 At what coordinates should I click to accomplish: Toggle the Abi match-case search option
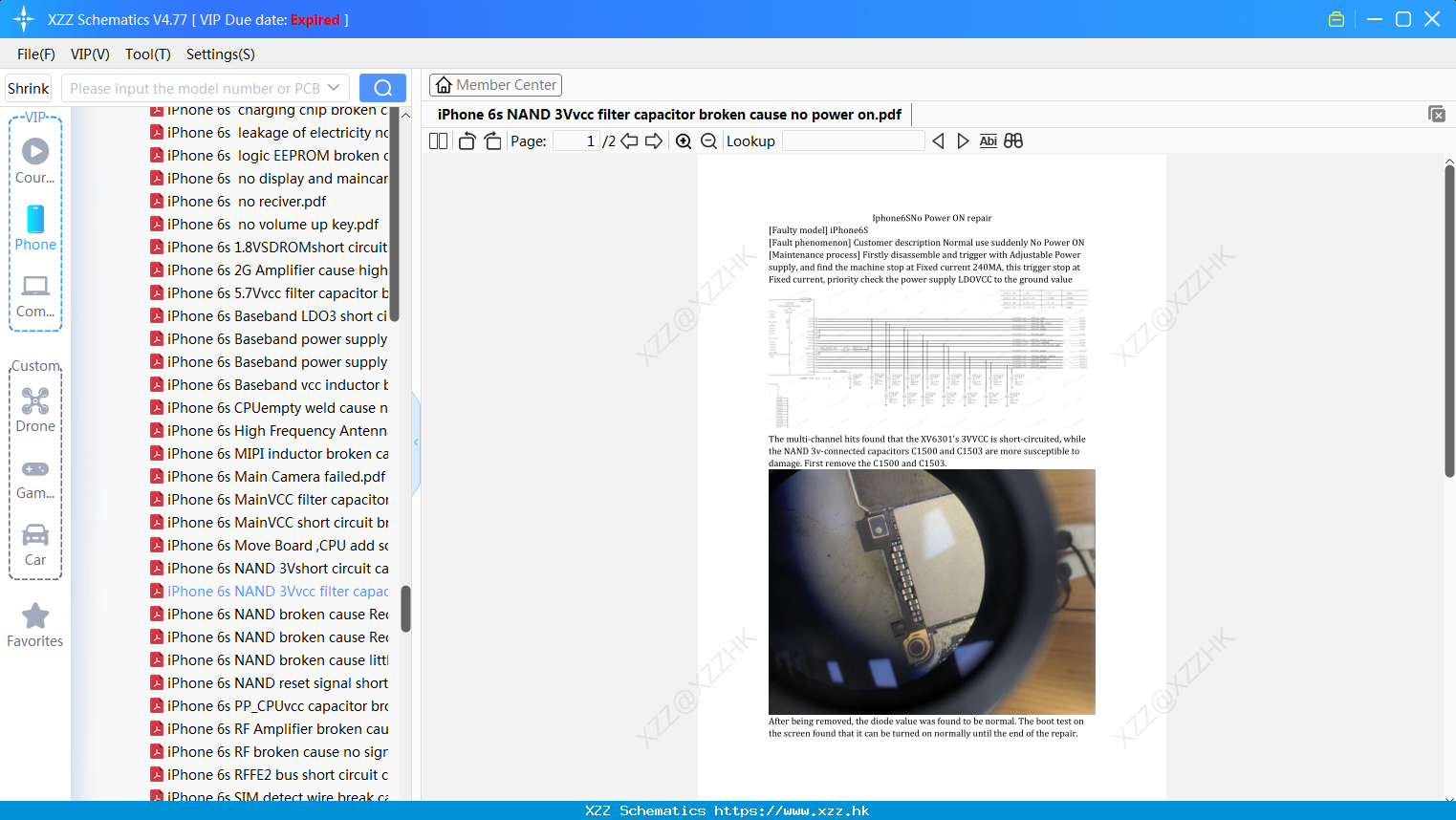(988, 141)
